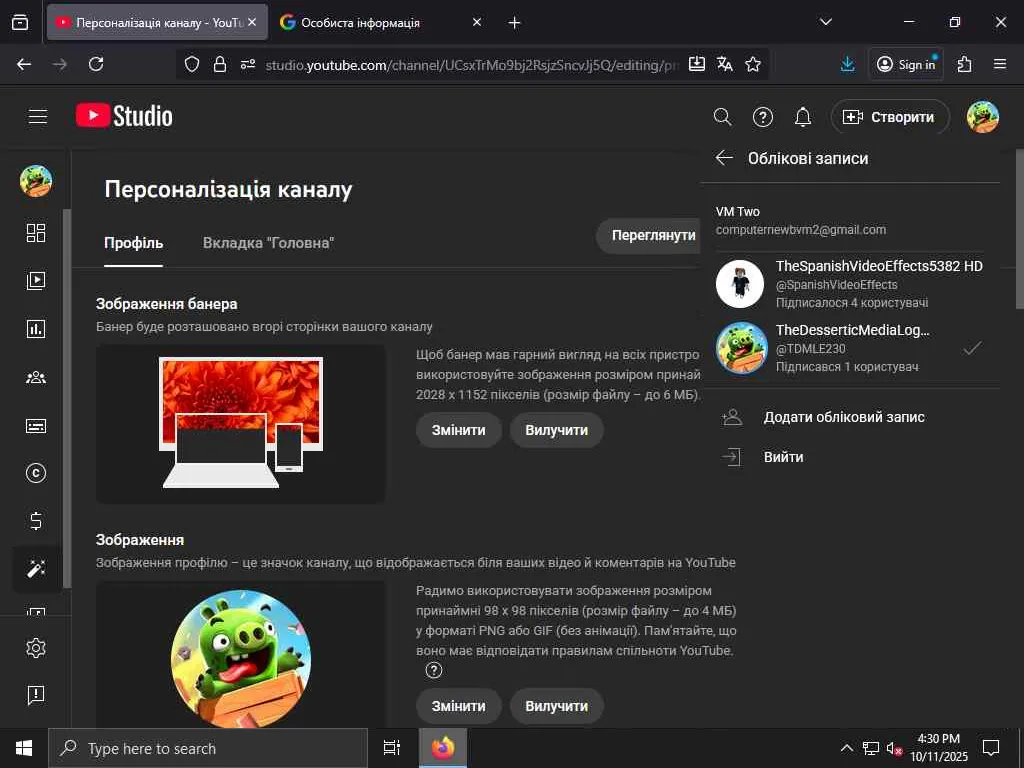
Task: Click the banner preview thumbnail
Action: click(x=240, y=424)
